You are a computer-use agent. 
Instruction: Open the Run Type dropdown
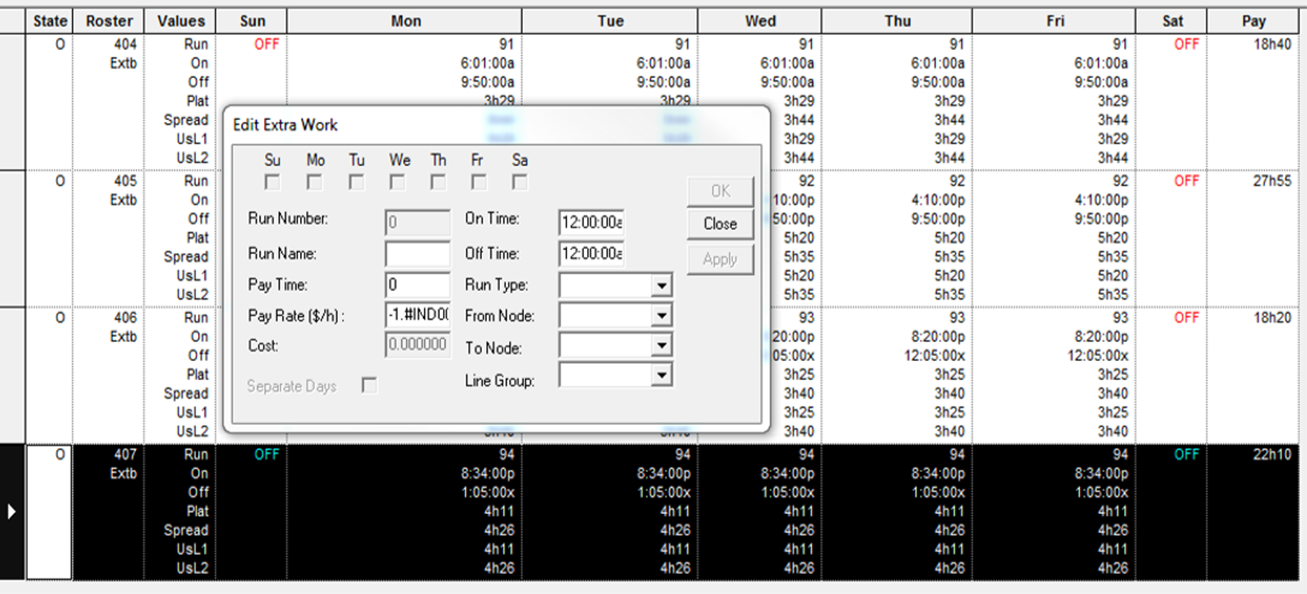point(660,286)
